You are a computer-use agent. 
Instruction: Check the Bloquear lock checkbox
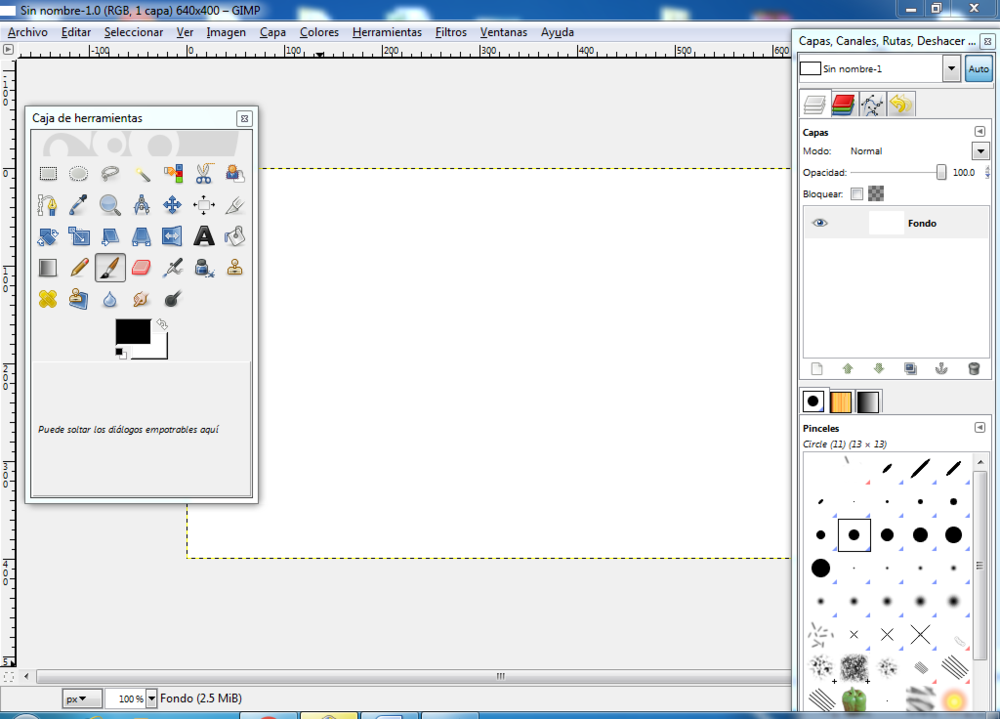click(x=857, y=194)
